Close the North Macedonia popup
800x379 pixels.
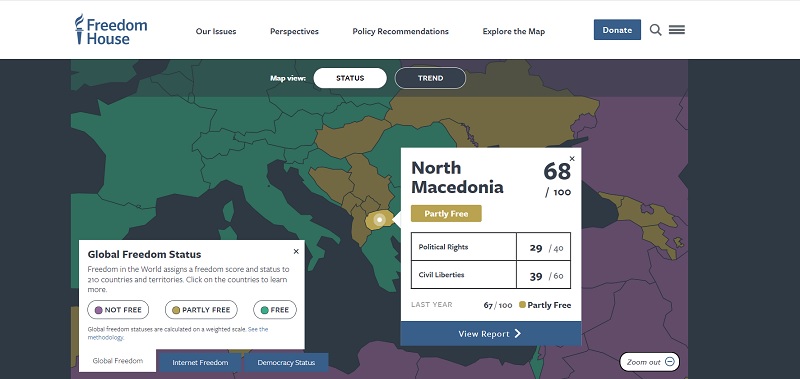pyautogui.click(x=572, y=159)
